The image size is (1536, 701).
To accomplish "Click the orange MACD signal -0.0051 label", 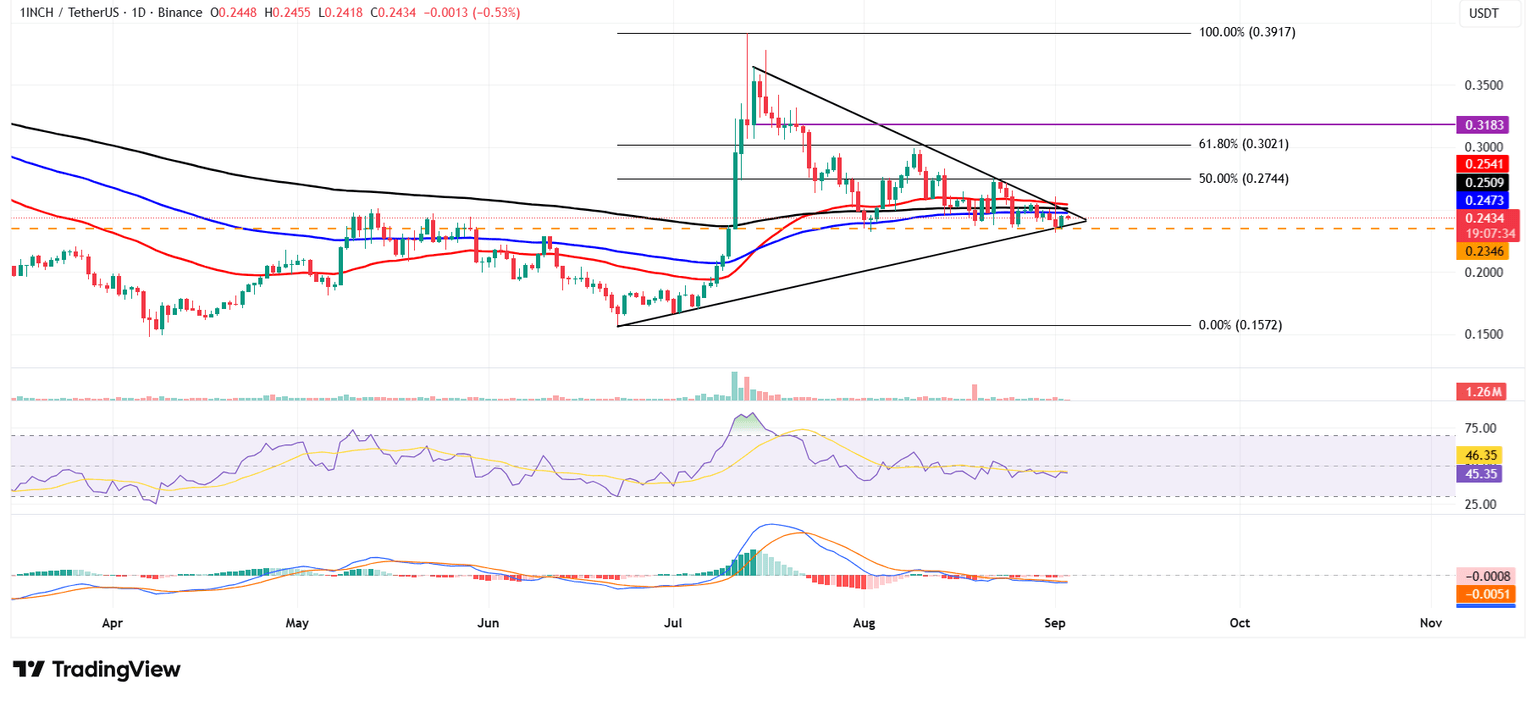I will [x=1486, y=594].
